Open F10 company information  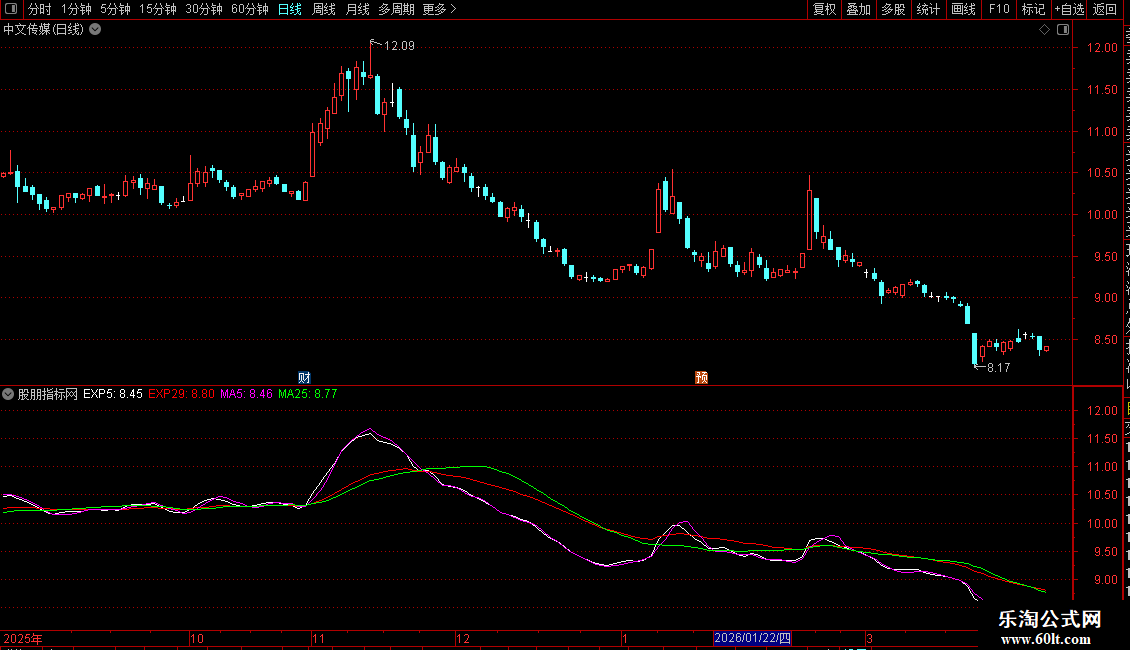pyautogui.click(x=999, y=9)
